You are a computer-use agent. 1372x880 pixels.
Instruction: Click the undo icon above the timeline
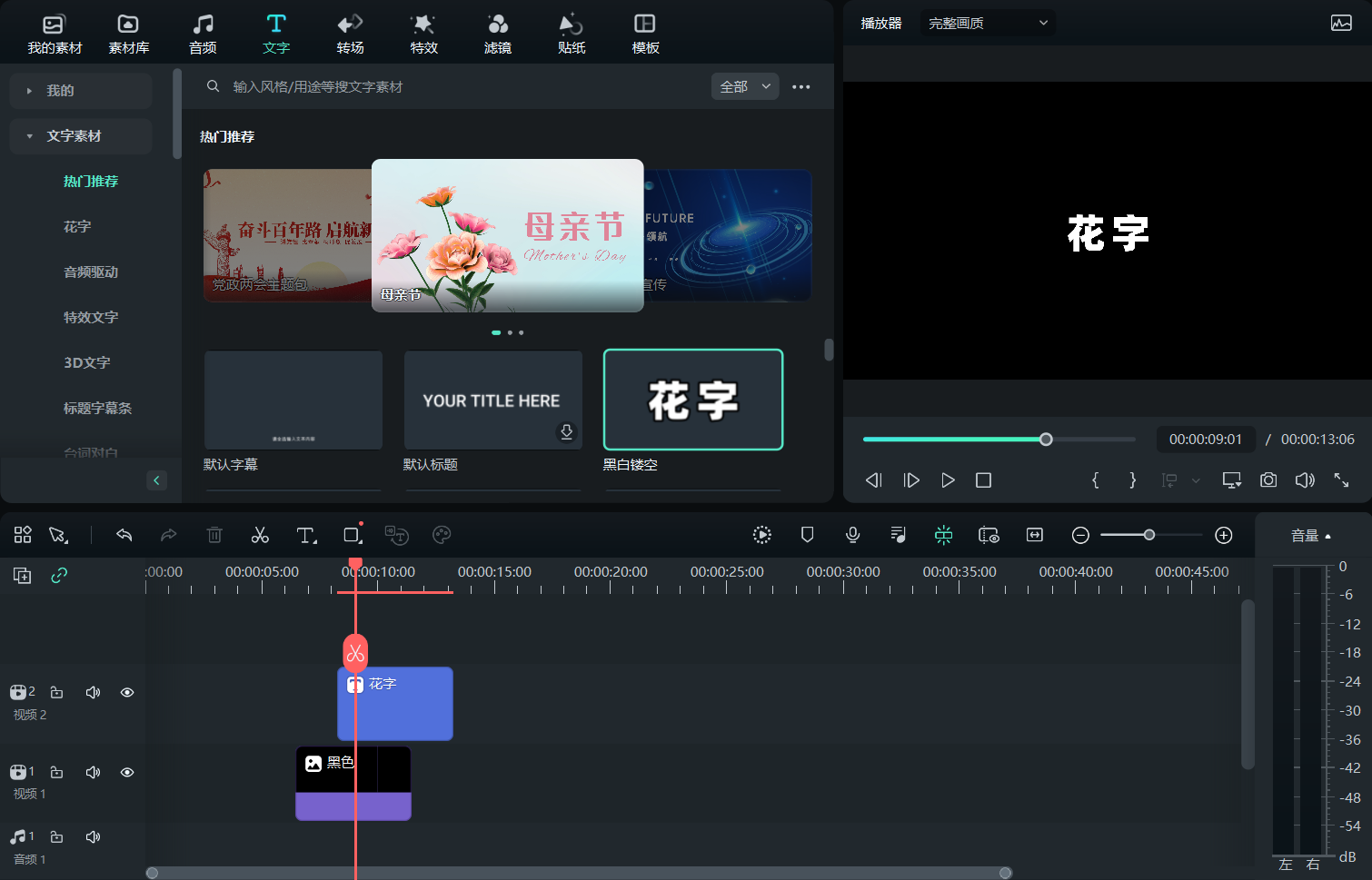[x=124, y=535]
